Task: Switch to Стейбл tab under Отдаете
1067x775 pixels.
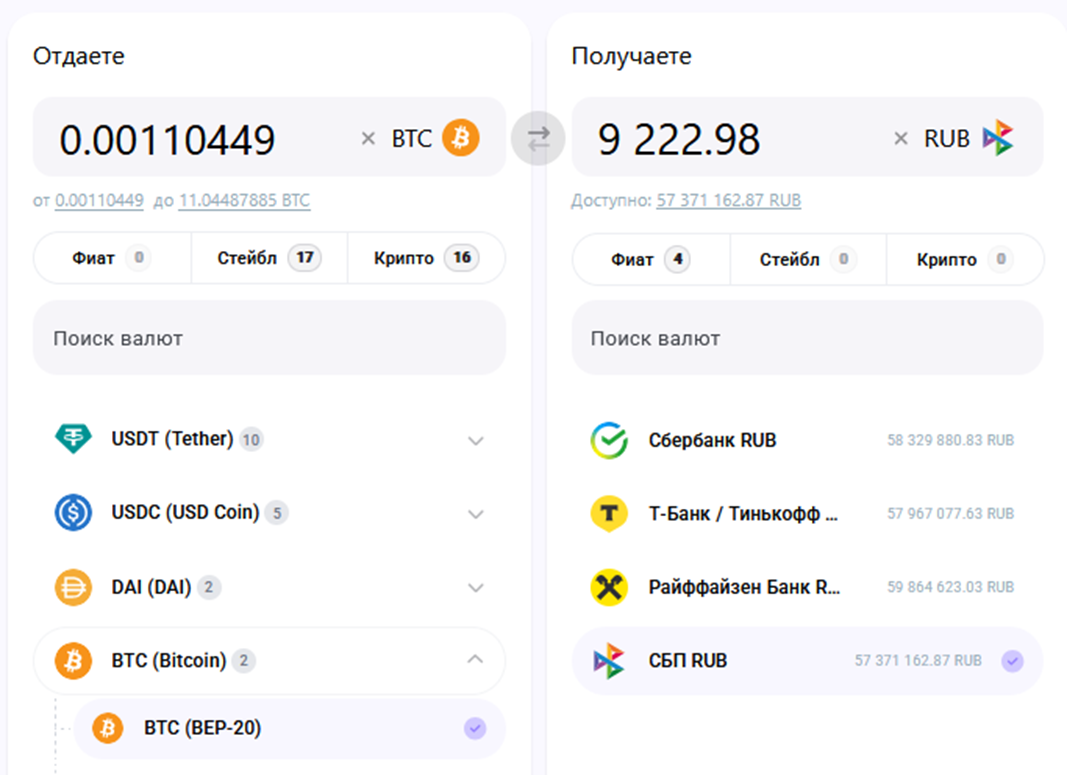Action: [268, 259]
